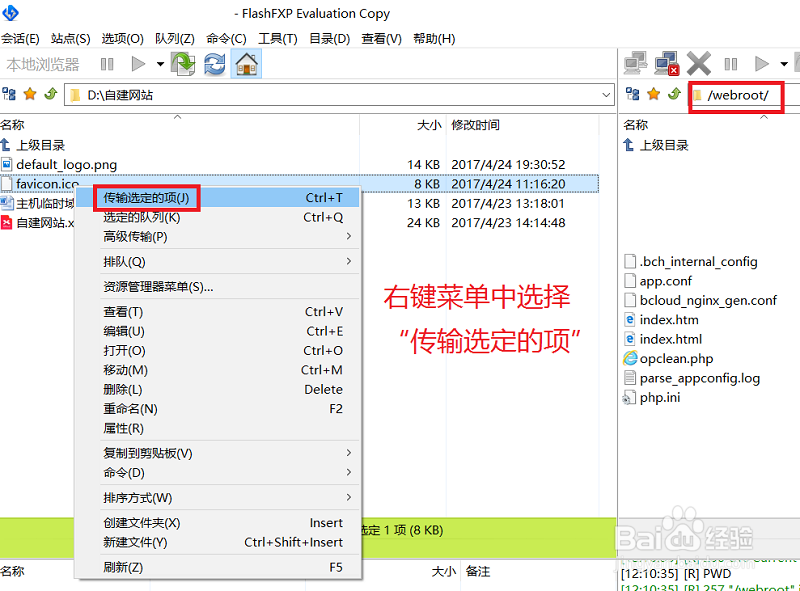
Task: Select bcloud_nginx_gen.conf remote file
Action: [701, 300]
